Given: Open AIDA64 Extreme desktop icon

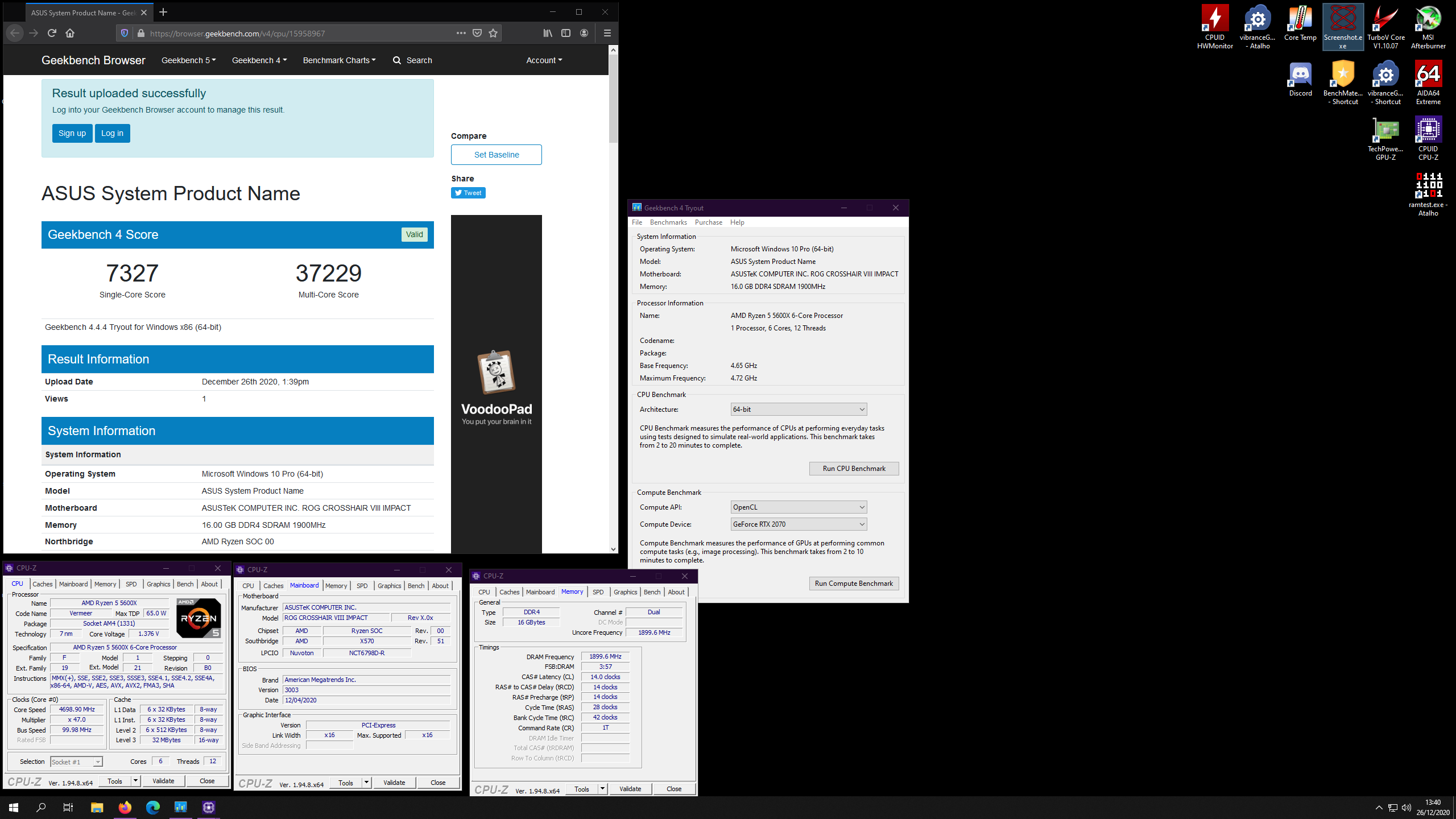Looking at the screenshot, I should pyautogui.click(x=1428, y=83).
